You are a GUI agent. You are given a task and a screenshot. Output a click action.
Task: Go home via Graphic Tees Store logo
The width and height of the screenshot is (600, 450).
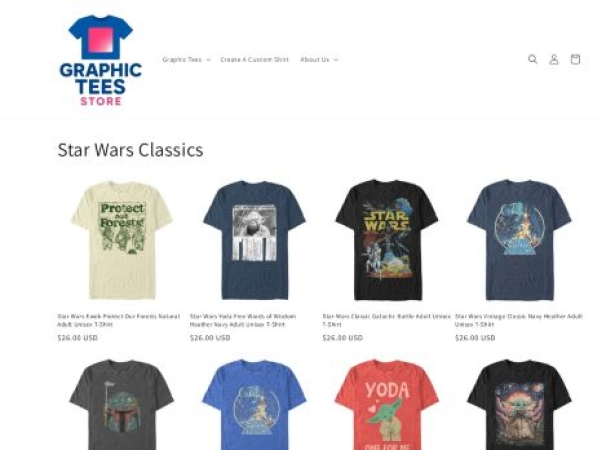tap(101, 60)
